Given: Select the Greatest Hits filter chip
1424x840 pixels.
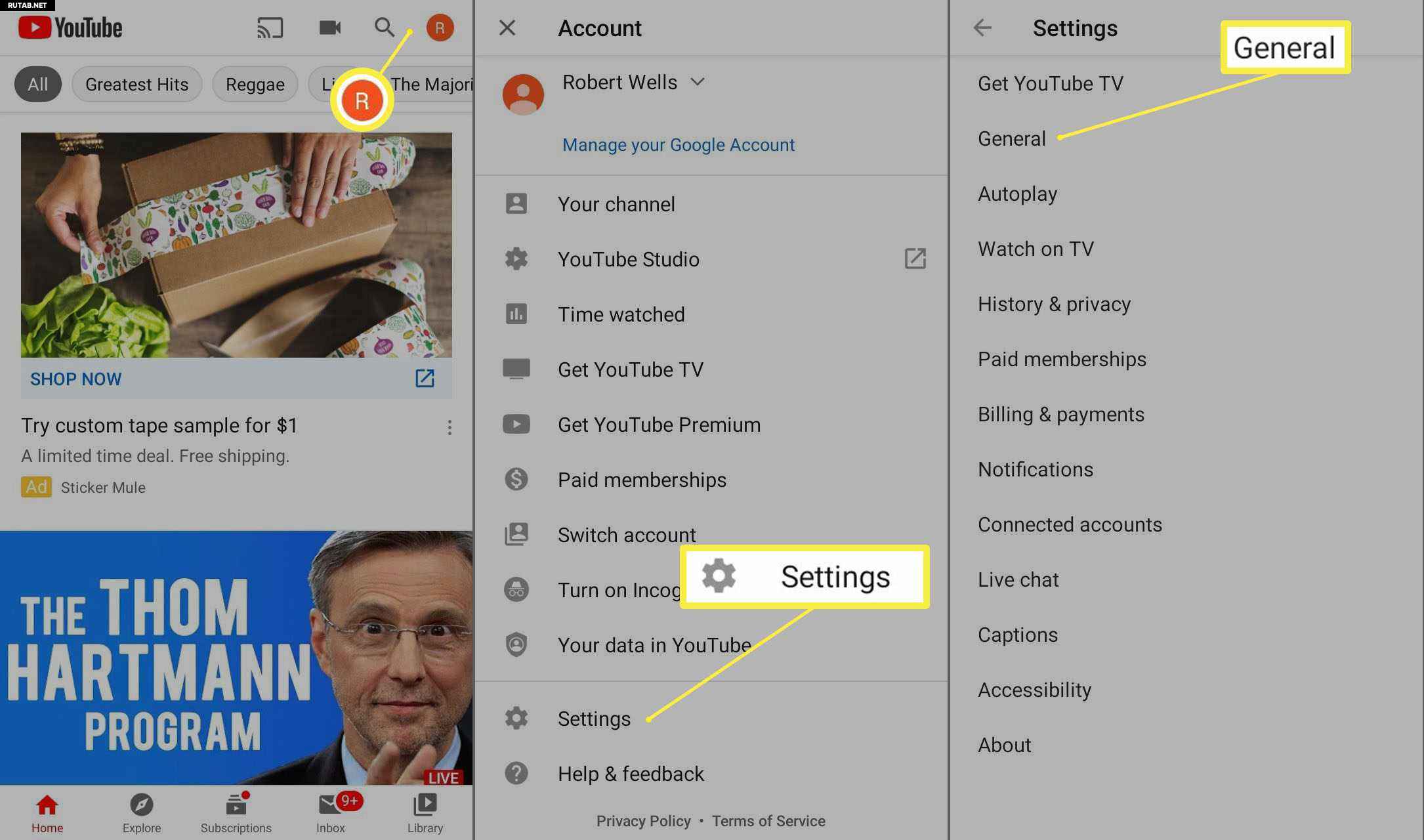Looking at the screenshot, I should [136, 84].
